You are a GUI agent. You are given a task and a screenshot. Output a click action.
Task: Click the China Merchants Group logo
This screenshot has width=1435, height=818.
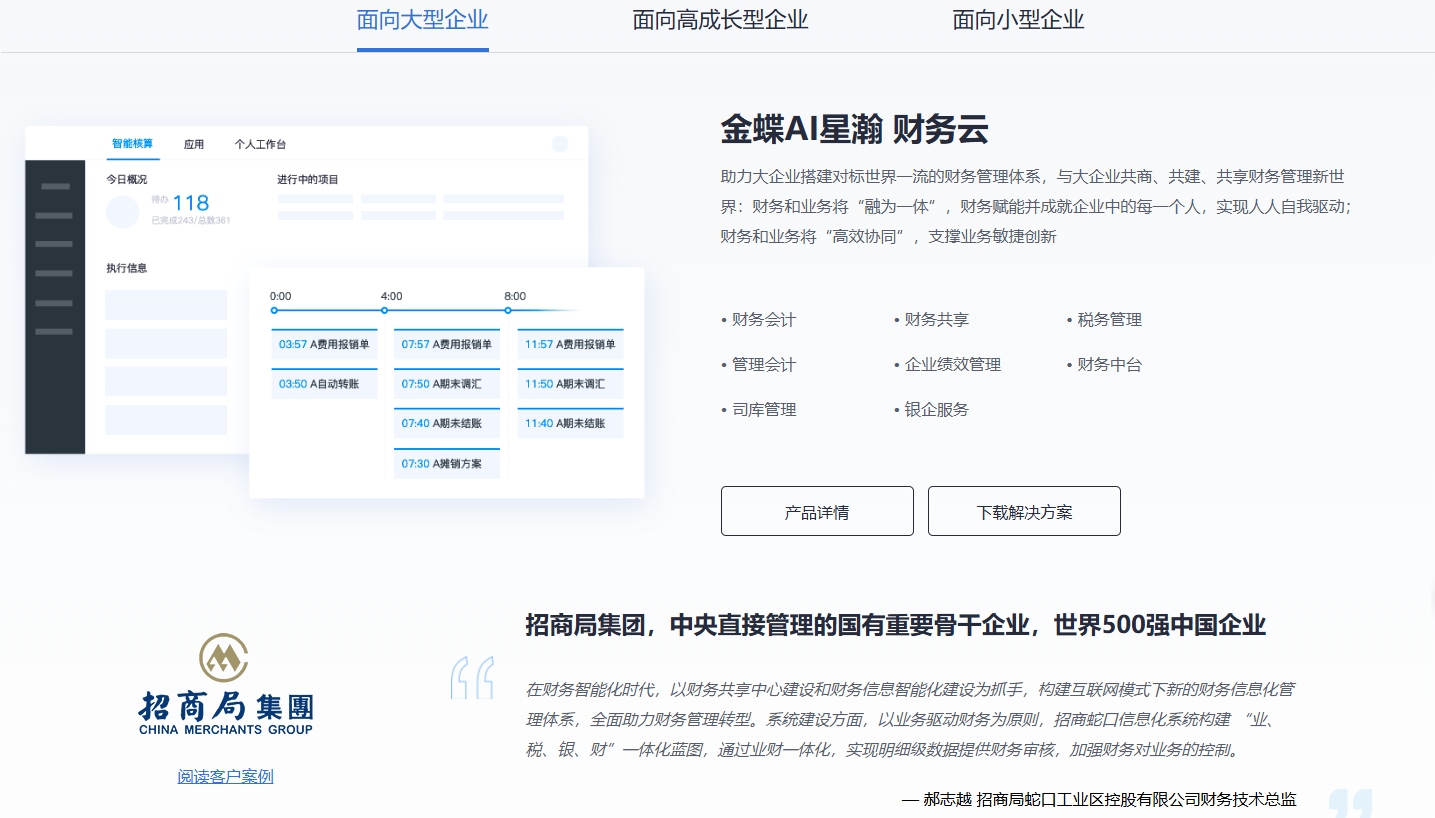coord(225,685)
